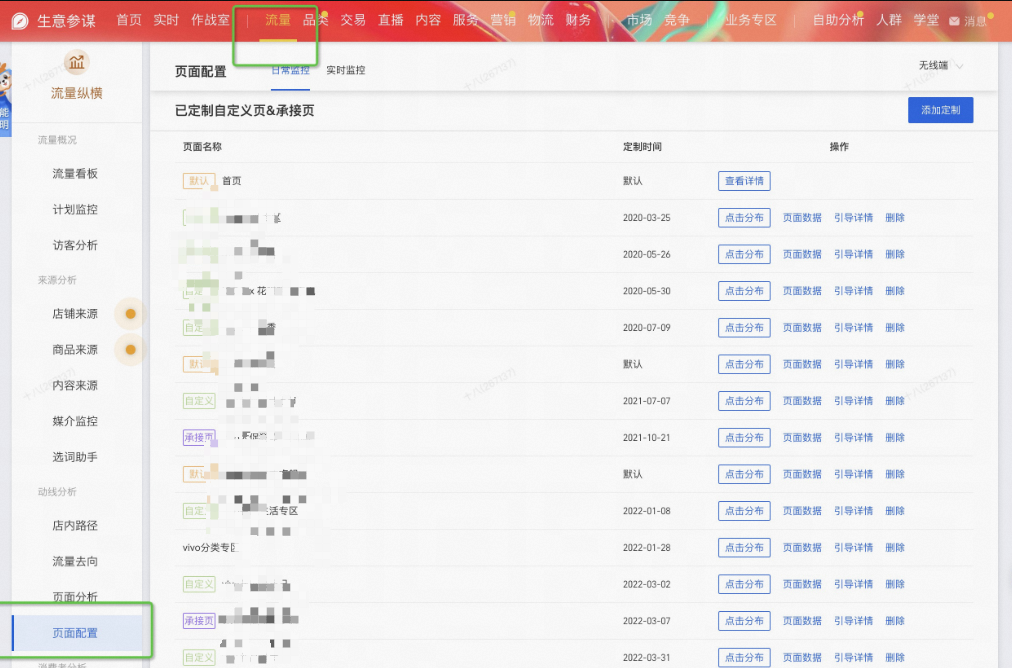Click 点击分布 for the 2020-07-09 row
Viewport: 1012px width, 668px height.
(x=744, y=327)
